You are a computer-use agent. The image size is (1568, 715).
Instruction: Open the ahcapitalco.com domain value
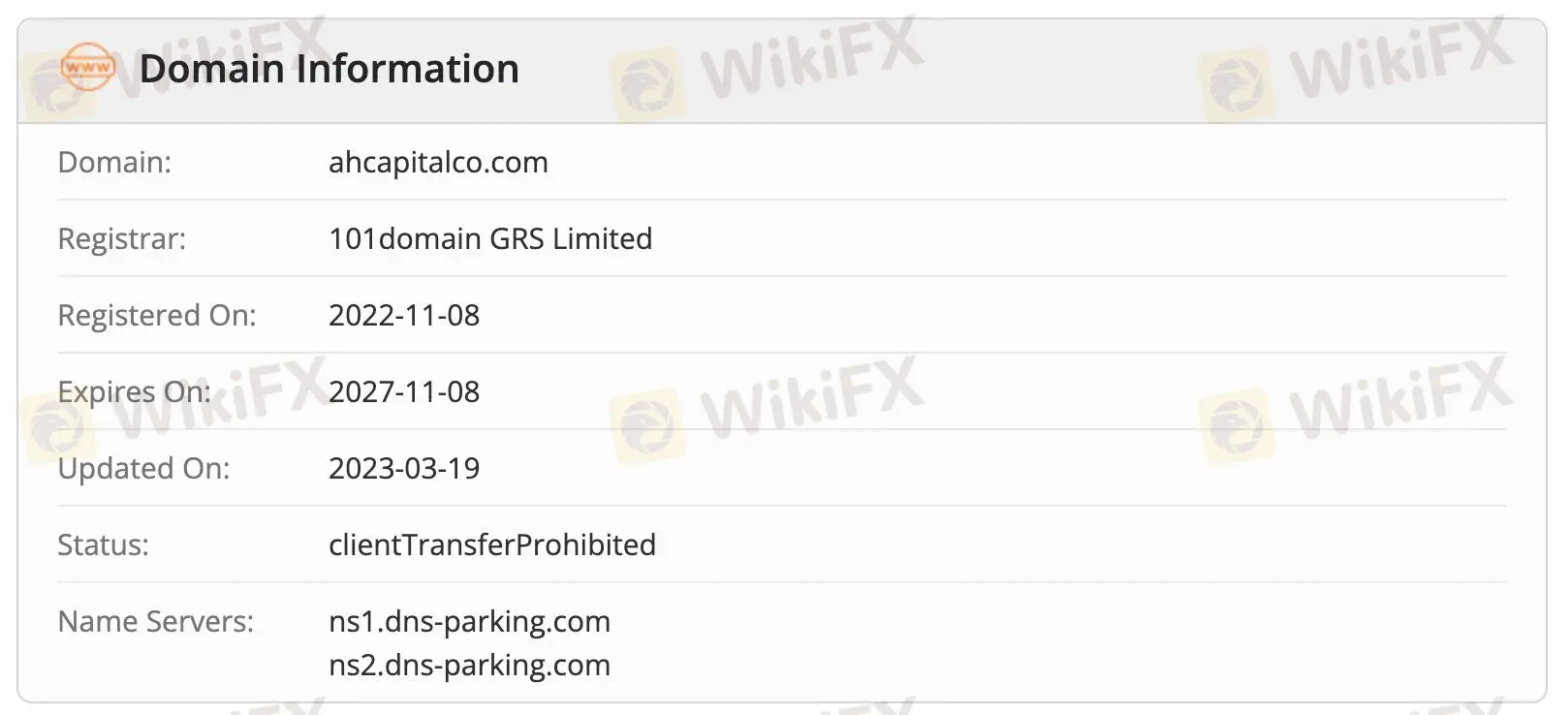(x=438, y=162)
